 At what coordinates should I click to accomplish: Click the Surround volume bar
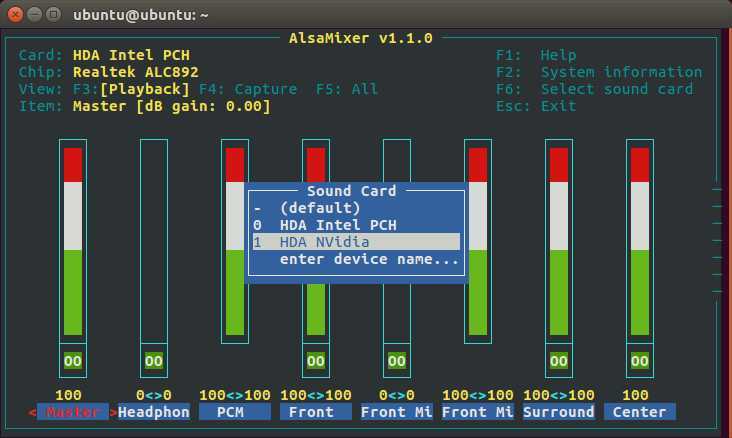(x=559, y=241)
